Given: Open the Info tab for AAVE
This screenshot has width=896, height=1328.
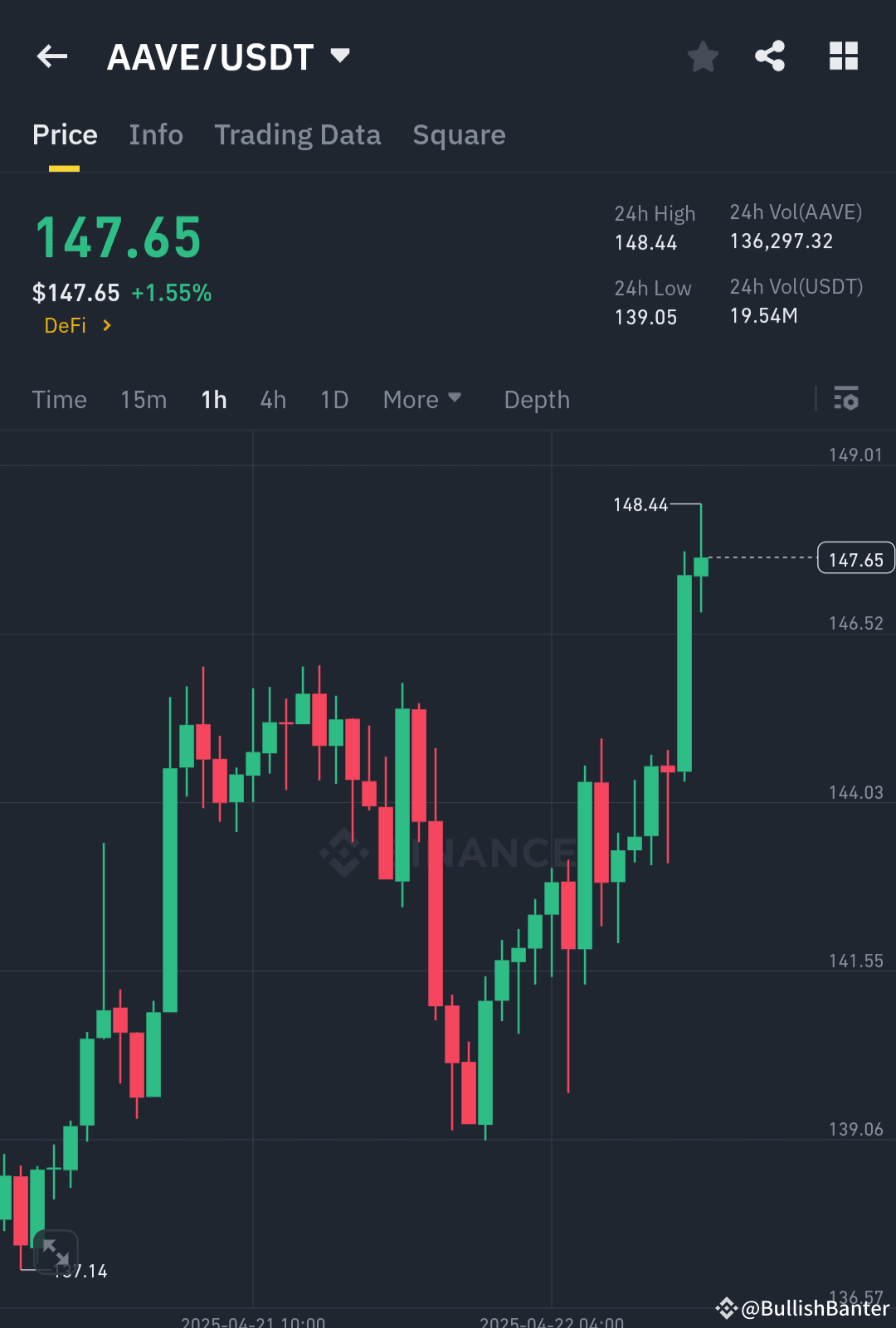Looking at the screenshot, I should (x=156, y=134).
